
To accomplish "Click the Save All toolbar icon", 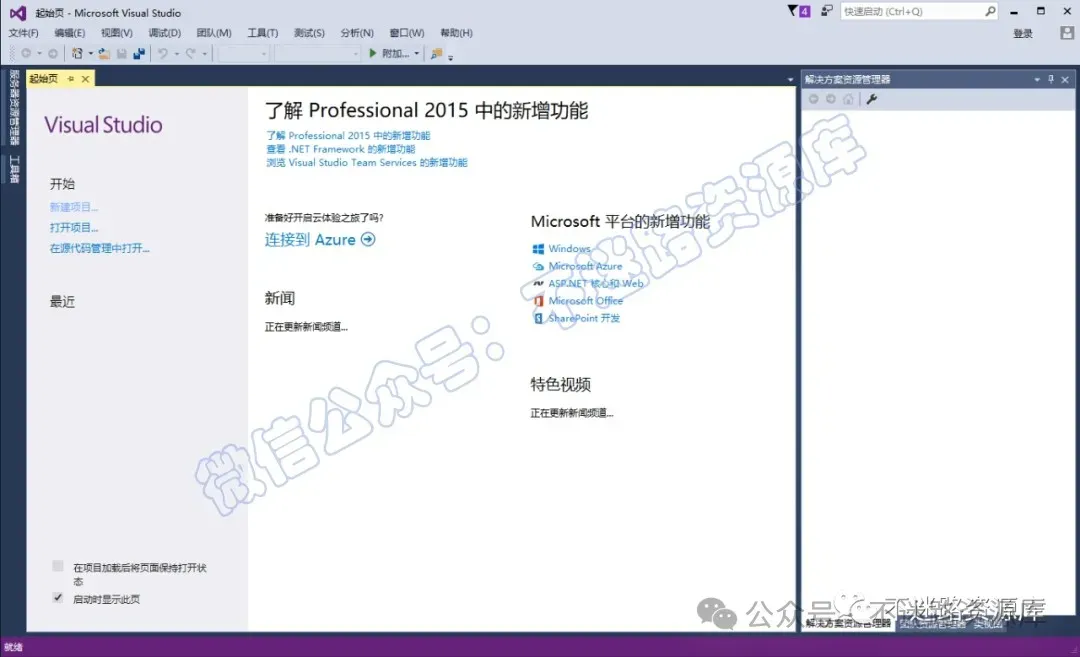I will (x=138, y=53).
